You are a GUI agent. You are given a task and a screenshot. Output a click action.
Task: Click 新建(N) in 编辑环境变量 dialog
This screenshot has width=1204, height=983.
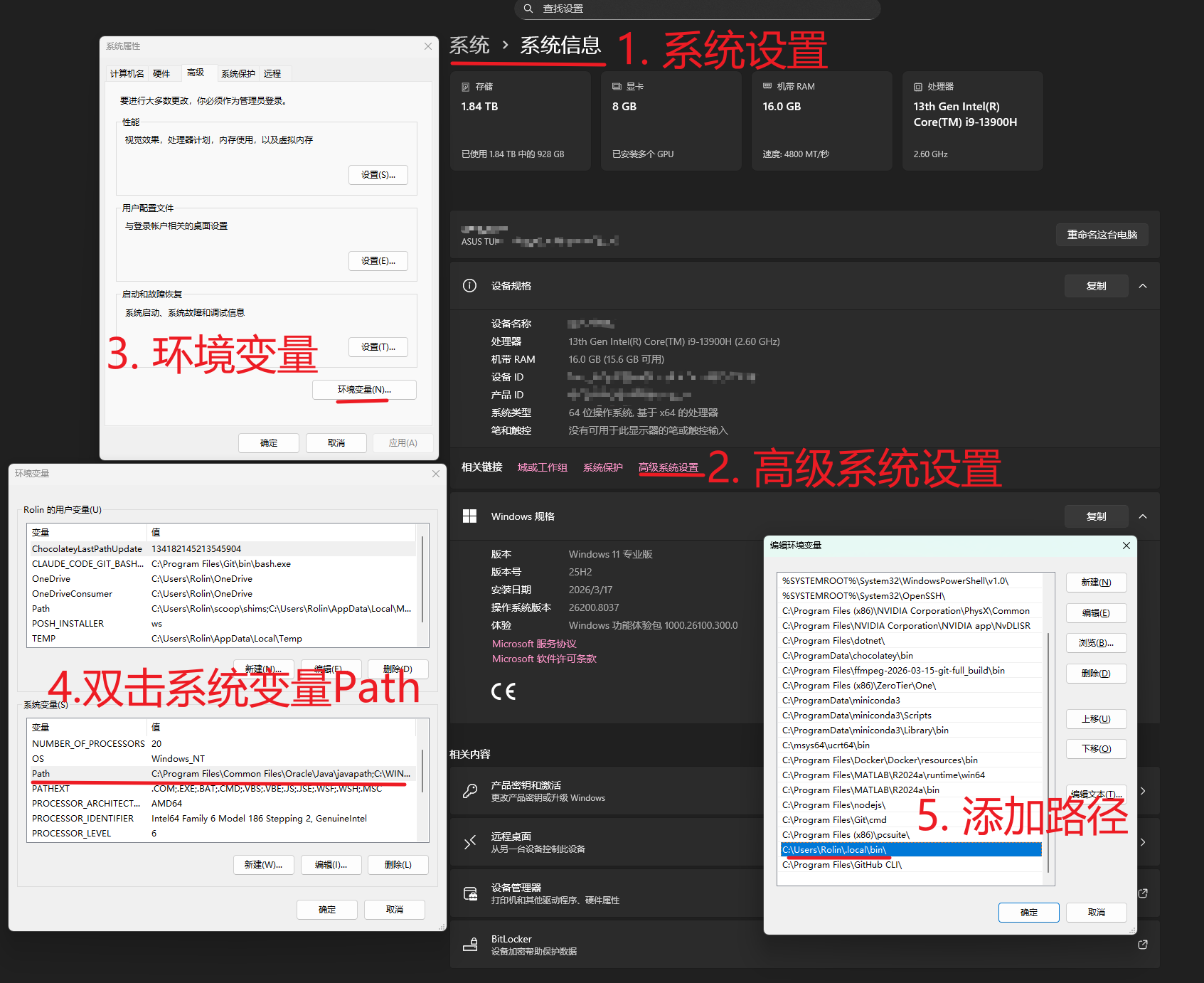pyautogui.click(x=1097, y=583)
